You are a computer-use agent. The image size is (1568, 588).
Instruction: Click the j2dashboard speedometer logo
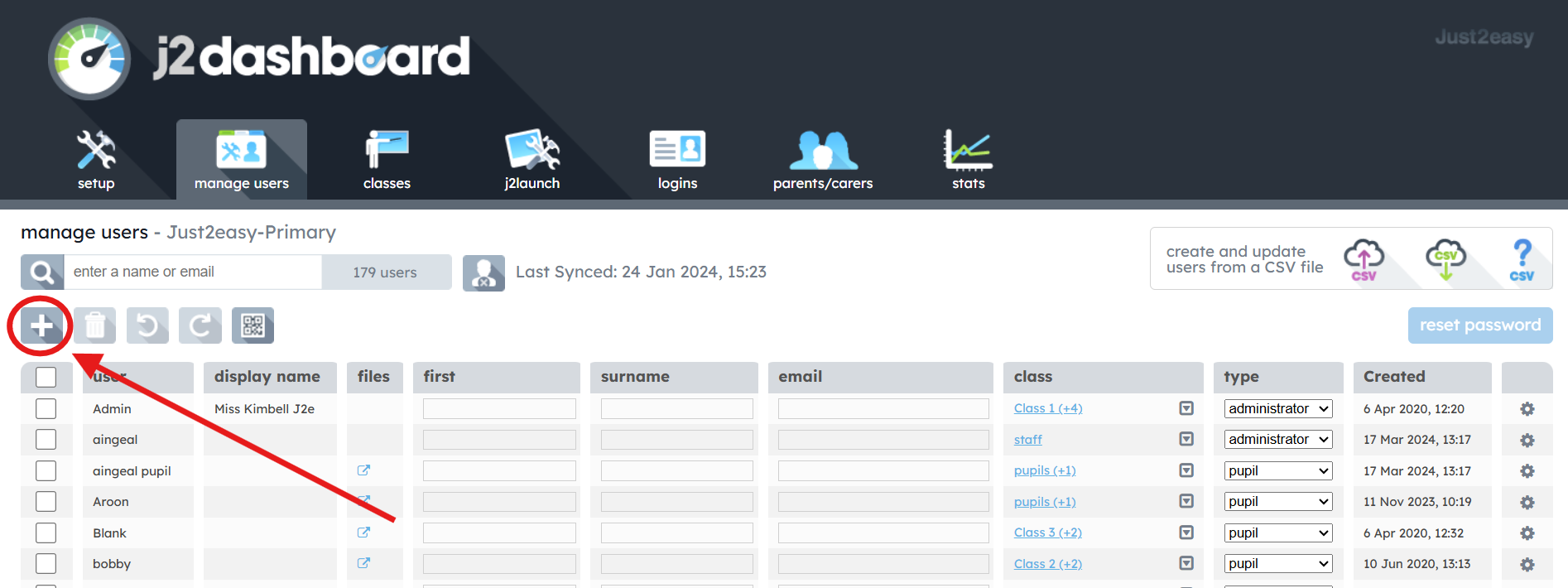(89, 59)
